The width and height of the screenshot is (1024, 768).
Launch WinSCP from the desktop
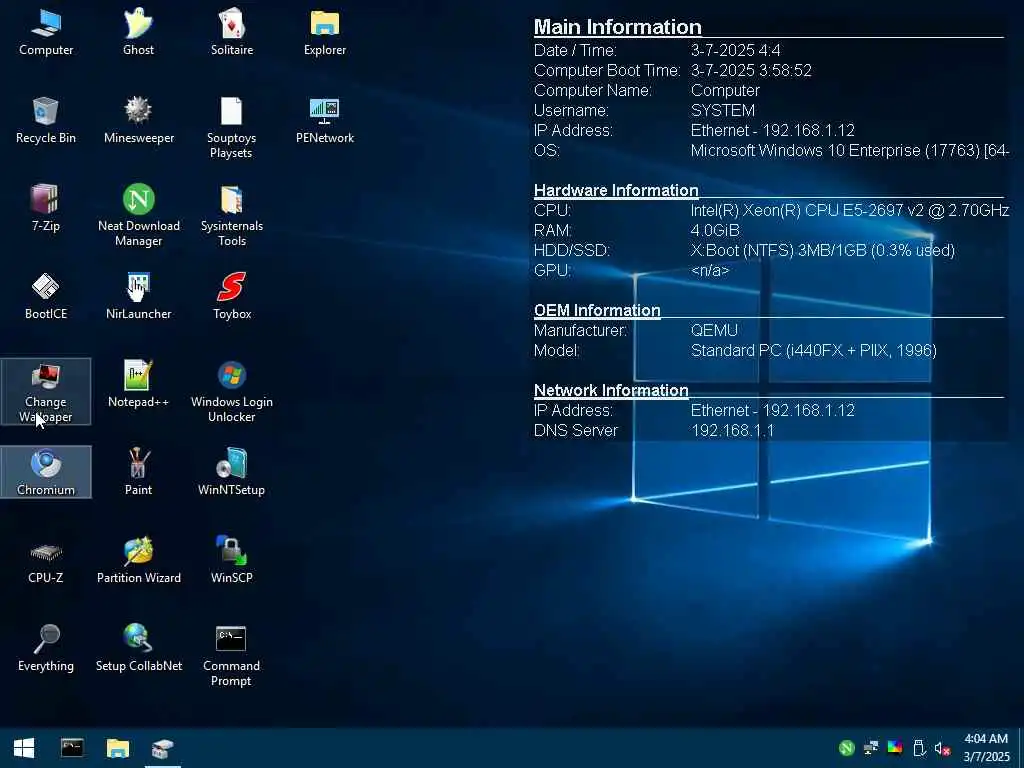232,560
